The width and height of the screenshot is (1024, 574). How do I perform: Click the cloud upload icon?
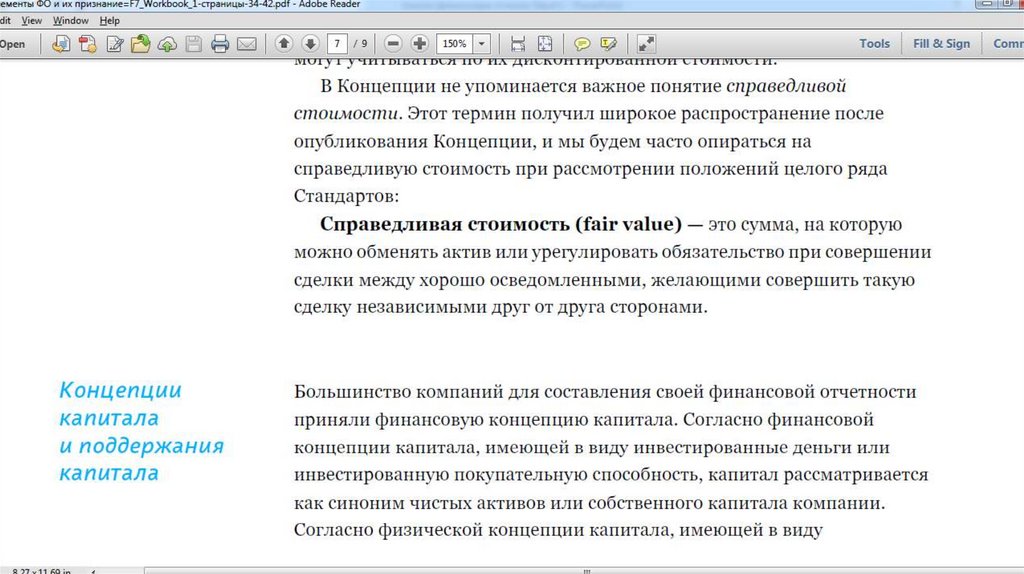167,44
